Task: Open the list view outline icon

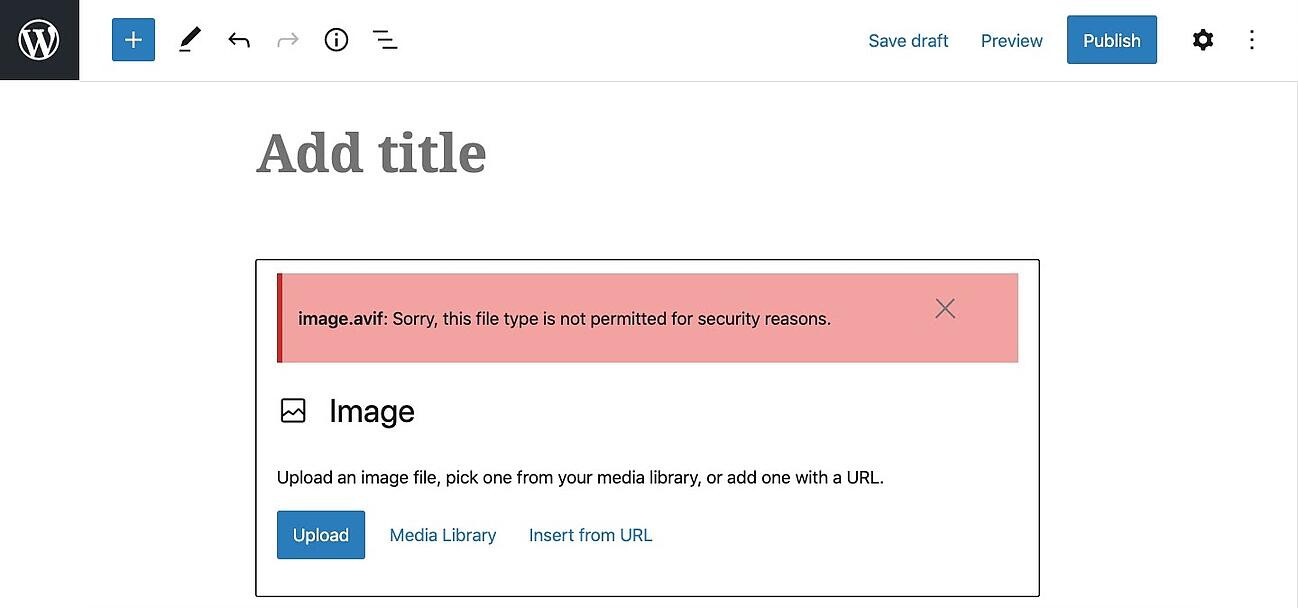Action: pyautogui.click(x=385, y=40)
